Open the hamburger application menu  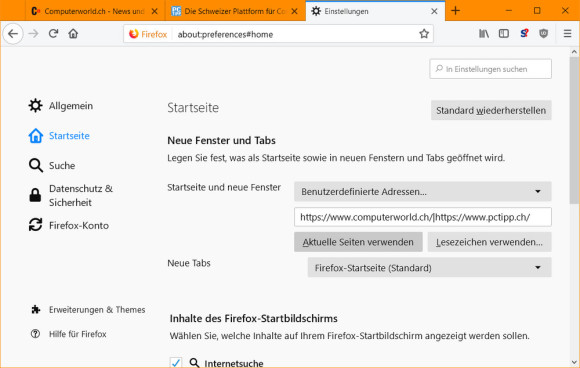[x=567, y=34]
